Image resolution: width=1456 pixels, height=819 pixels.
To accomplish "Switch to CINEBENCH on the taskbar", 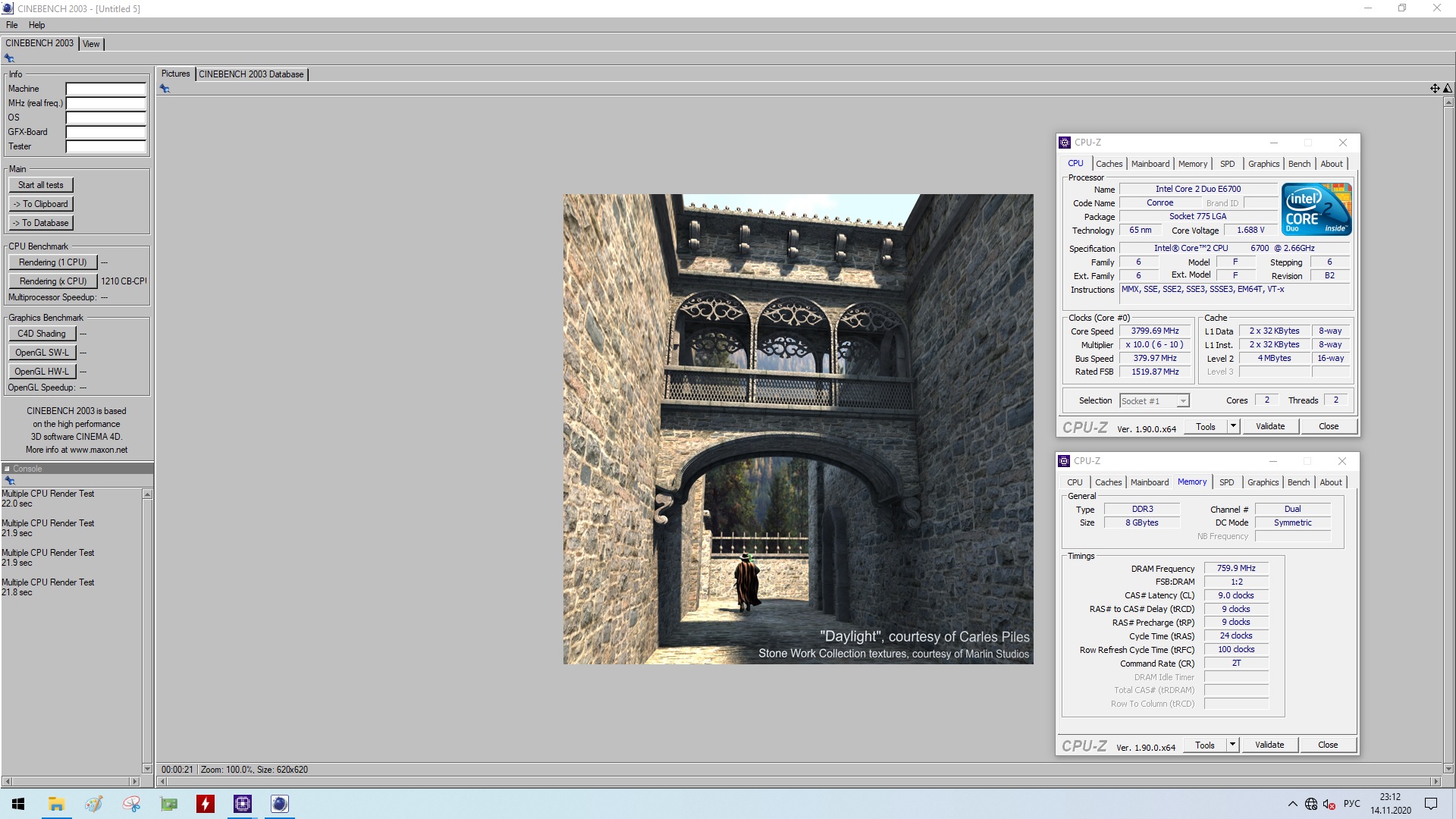I will click(x=280, y=804).
